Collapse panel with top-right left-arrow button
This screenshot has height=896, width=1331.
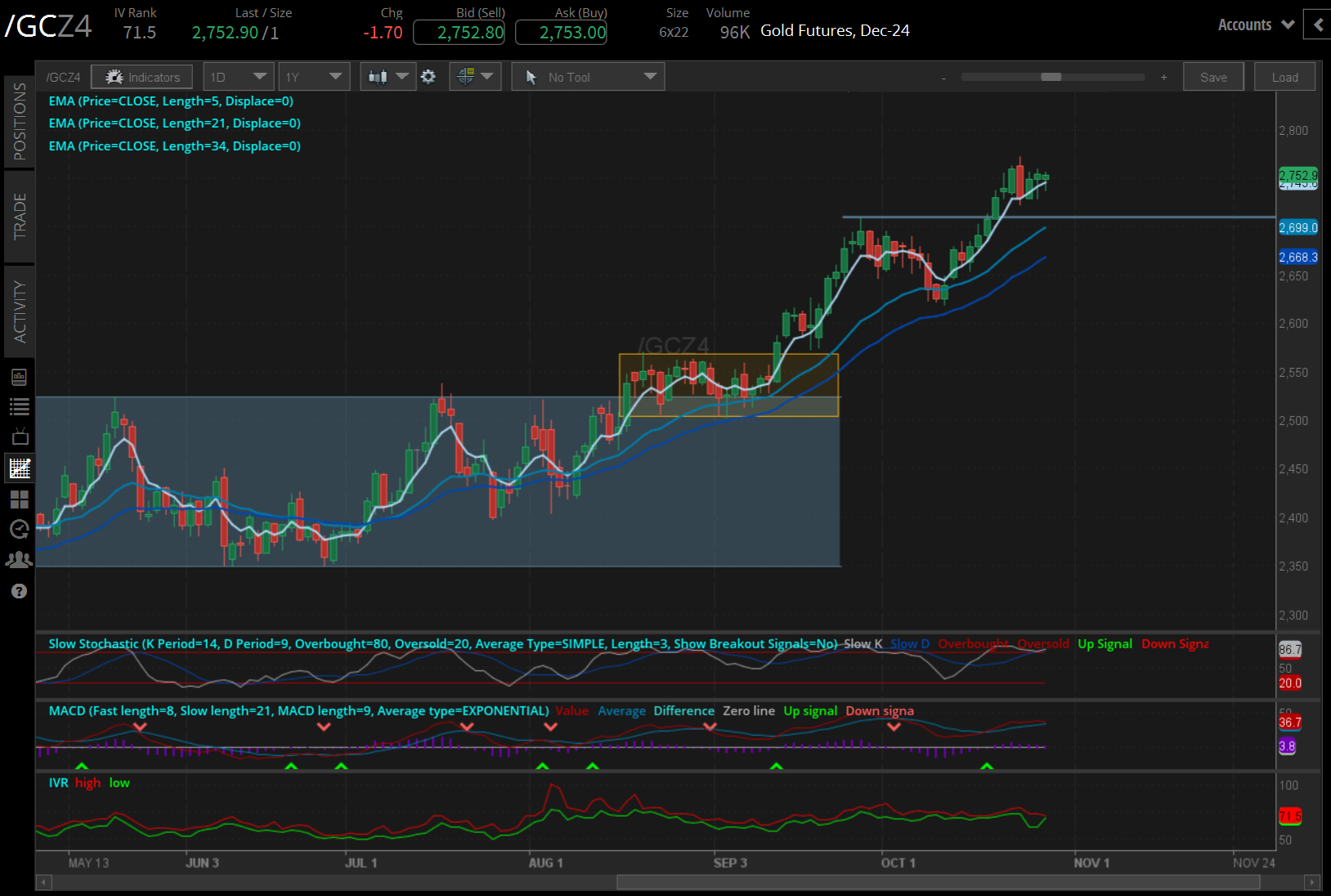tap(1318, 25)
